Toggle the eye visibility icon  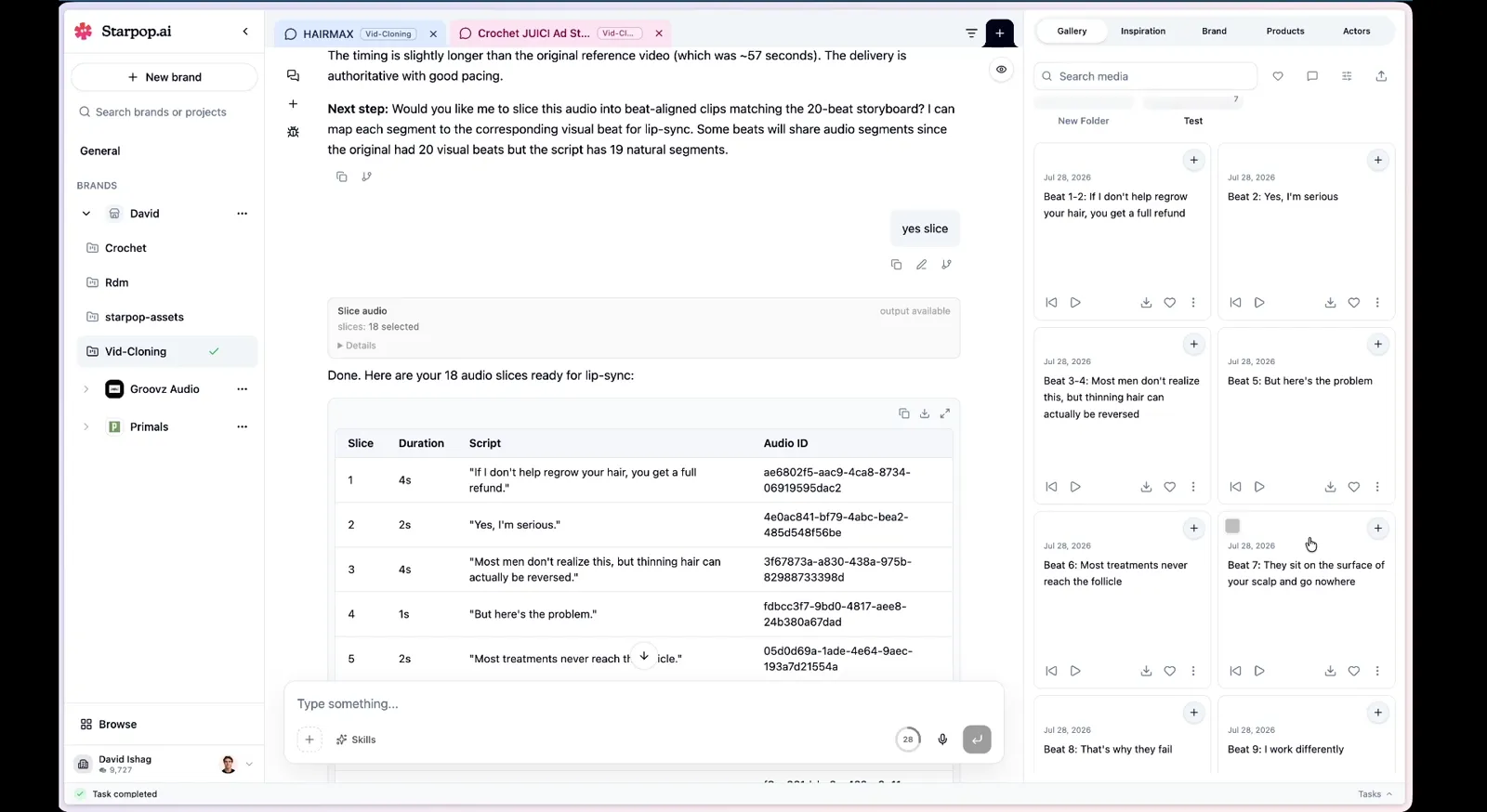pos(1001,70)
